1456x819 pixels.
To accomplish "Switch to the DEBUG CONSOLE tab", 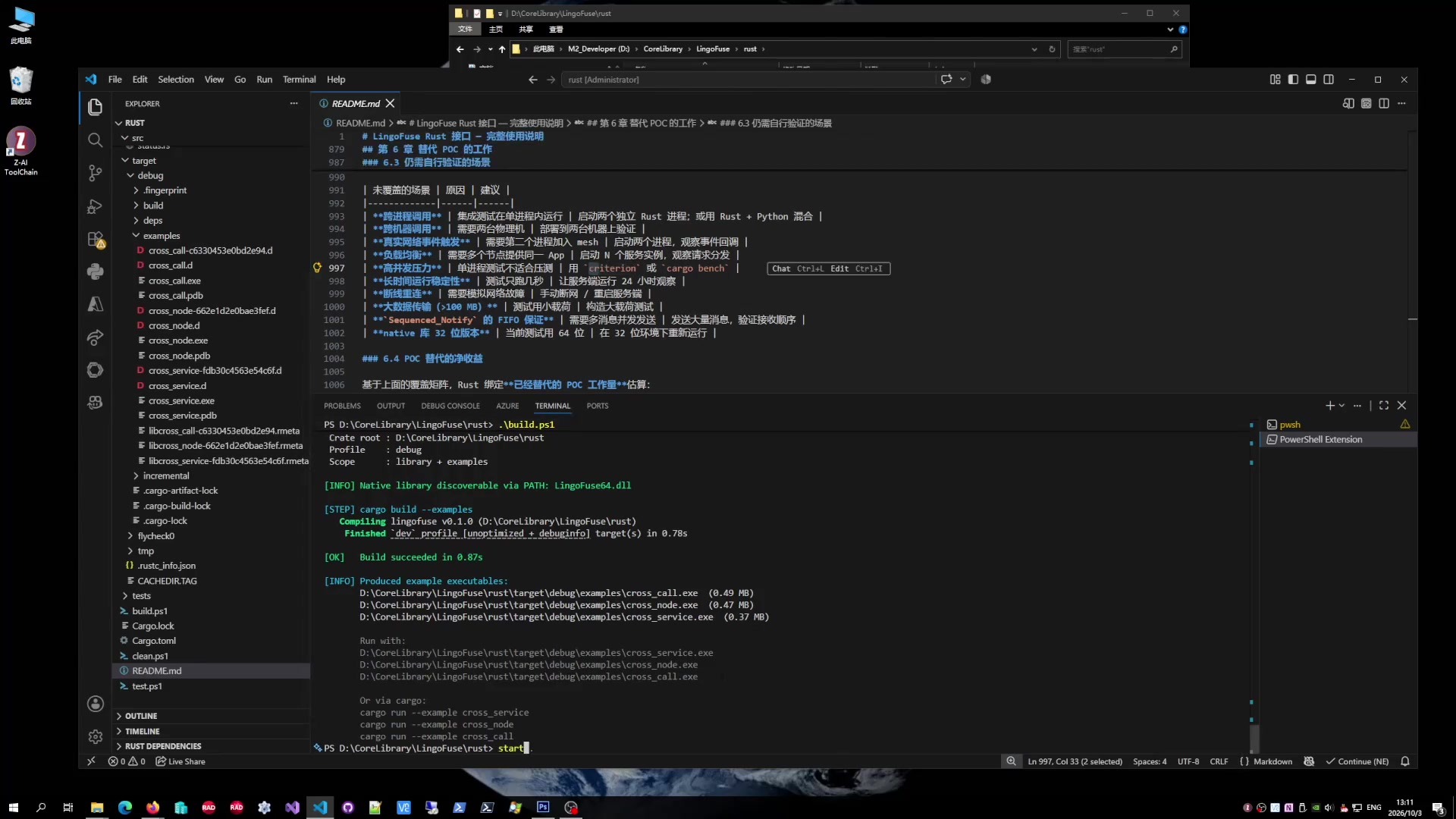I will pos(450,406).
